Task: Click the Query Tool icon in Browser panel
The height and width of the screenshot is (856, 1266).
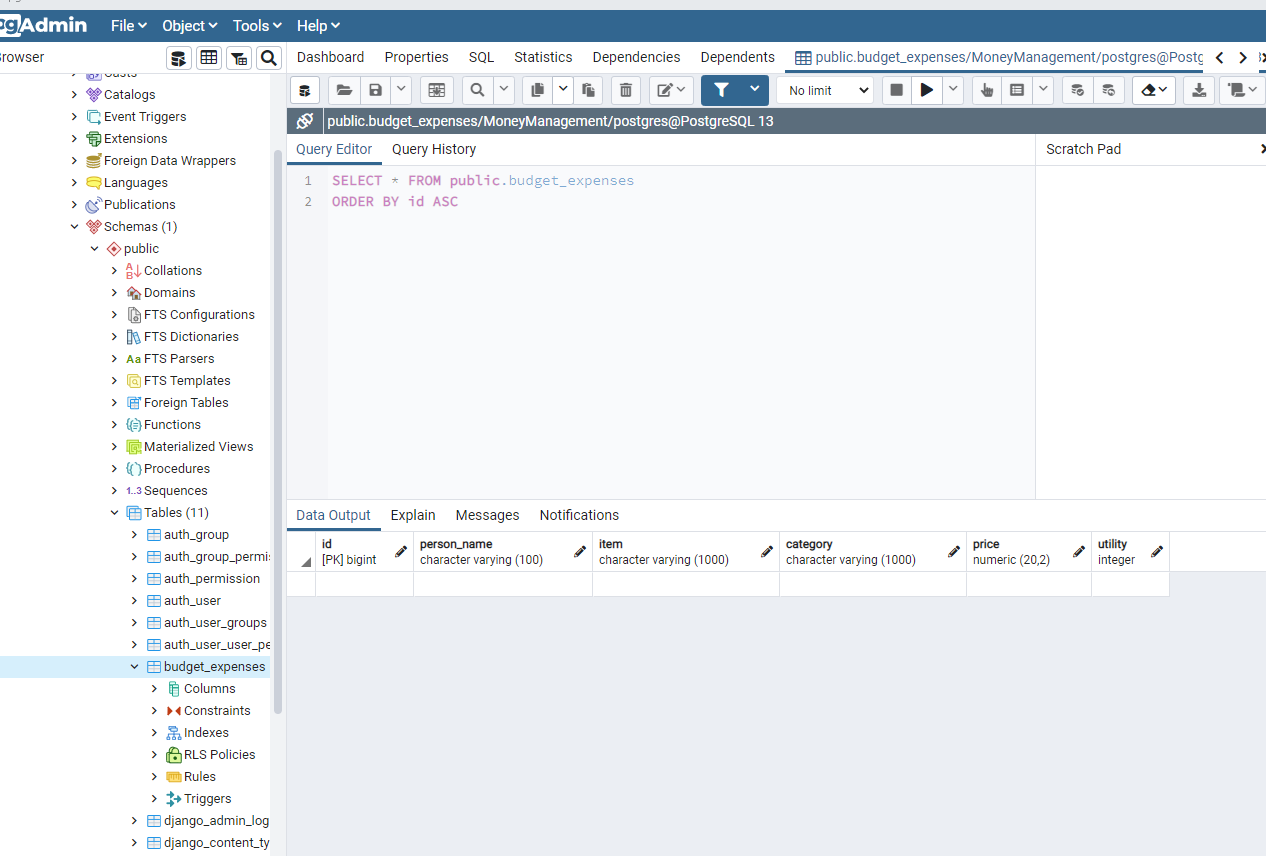Action: (178, 58)
